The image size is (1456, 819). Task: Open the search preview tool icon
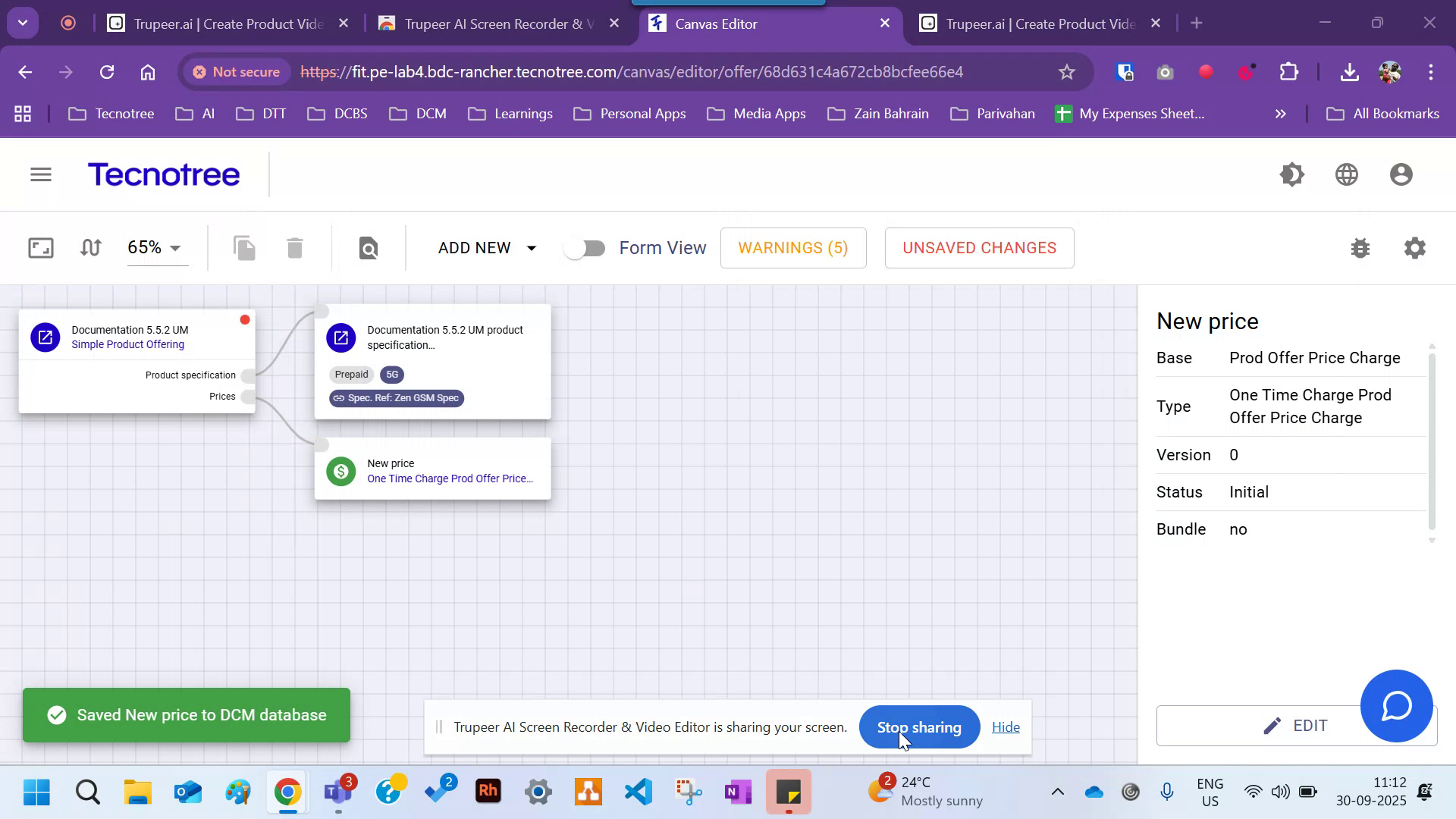[x=368, y=247]
